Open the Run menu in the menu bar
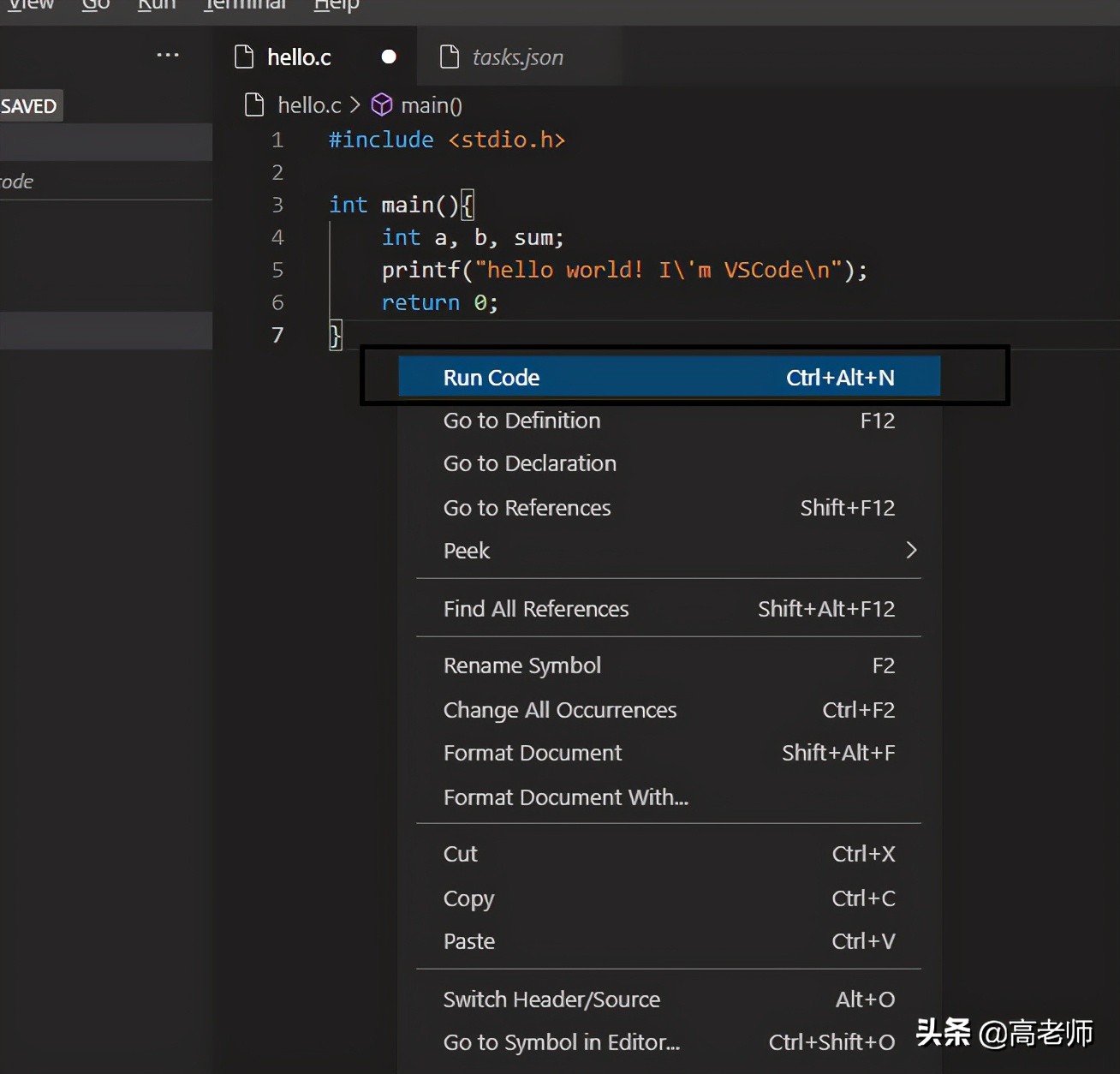This screenshot has height=1074, width=1120. [x=157, y=5]
